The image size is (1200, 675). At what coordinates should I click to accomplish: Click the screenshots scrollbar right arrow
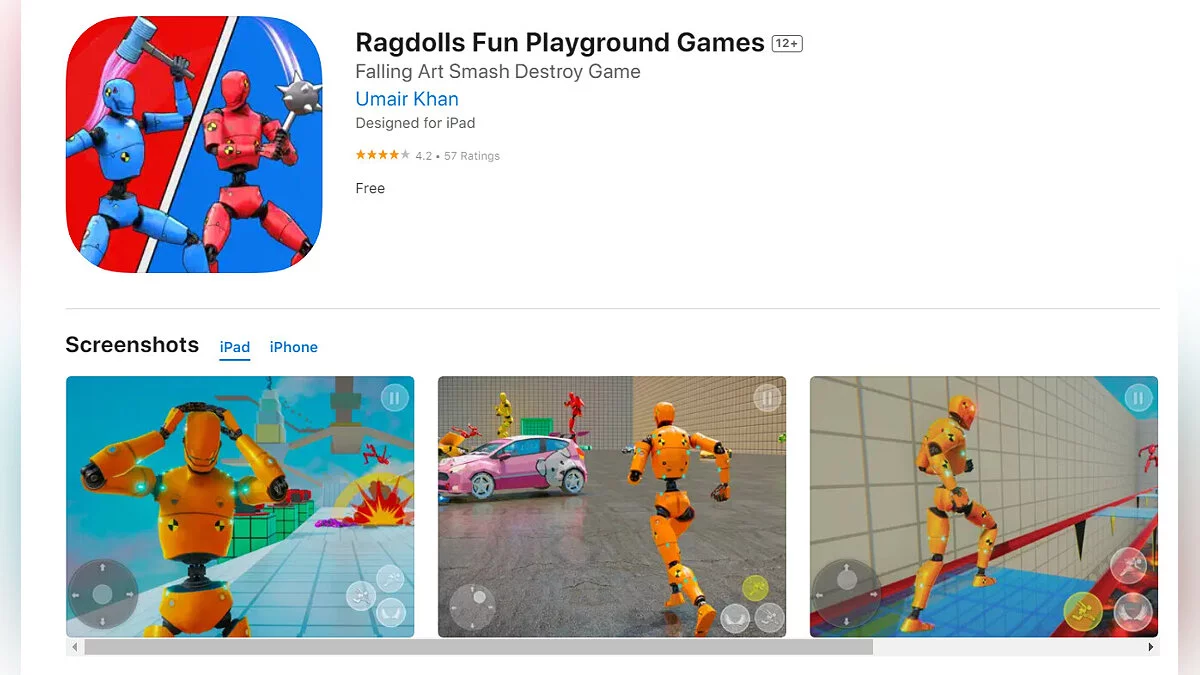point(1152,648)
